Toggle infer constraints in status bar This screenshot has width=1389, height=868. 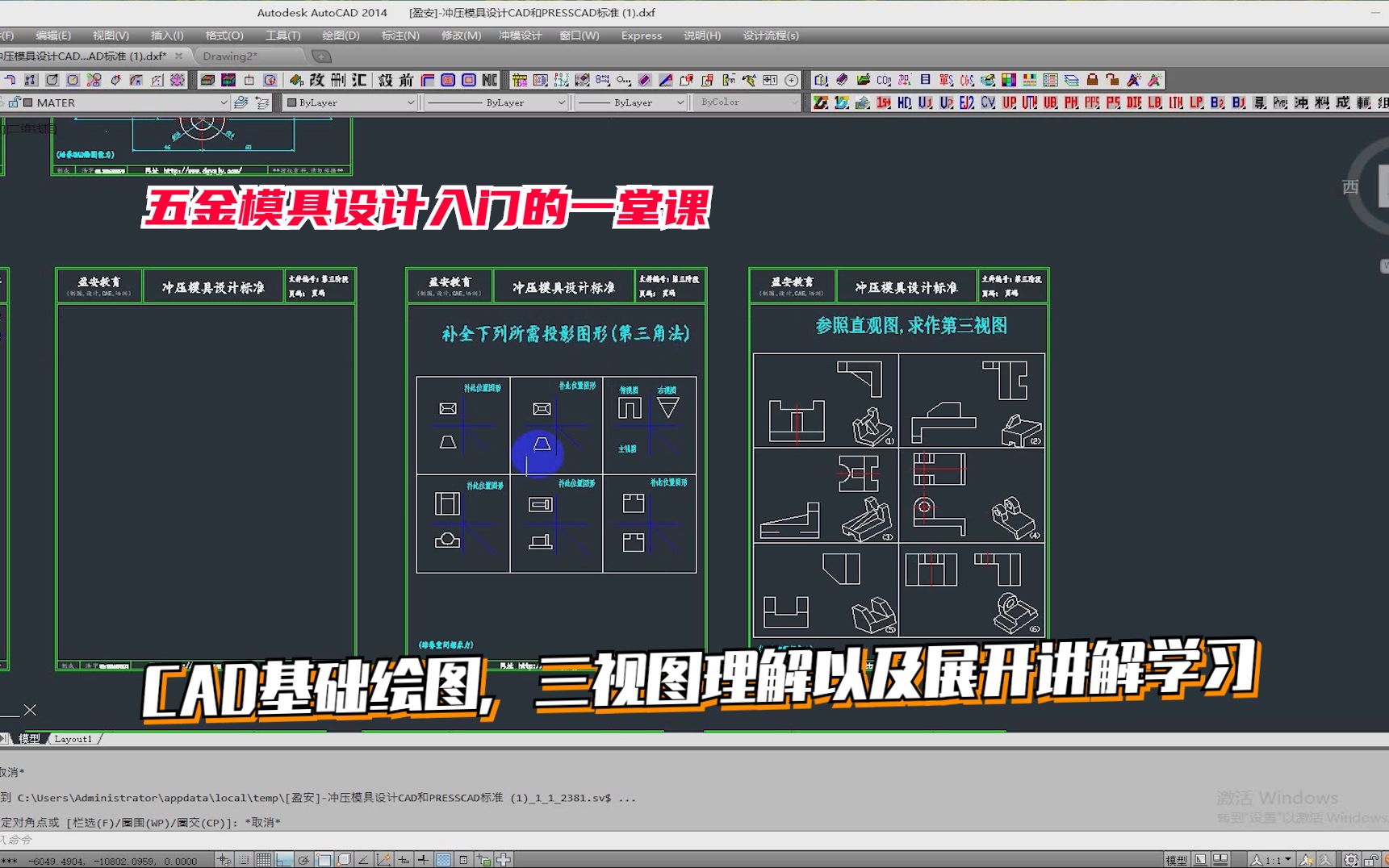(224, 860)
